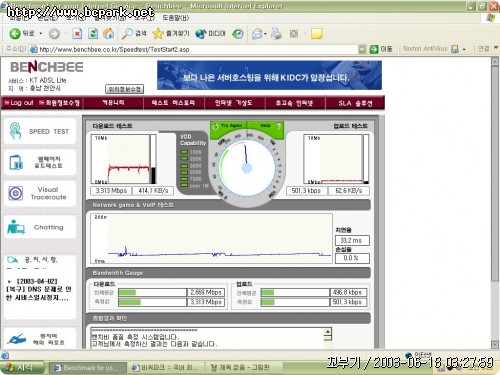Open the test history navigation tab
Image resolution: width=500 pixels, height=375 pixels.
[173, 103]
